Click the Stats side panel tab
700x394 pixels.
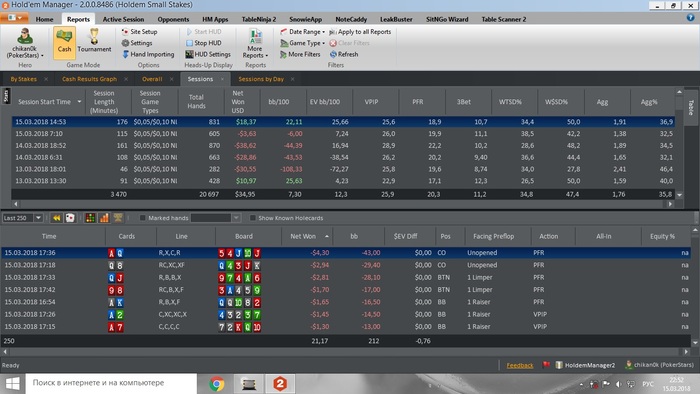pos(6,96)
